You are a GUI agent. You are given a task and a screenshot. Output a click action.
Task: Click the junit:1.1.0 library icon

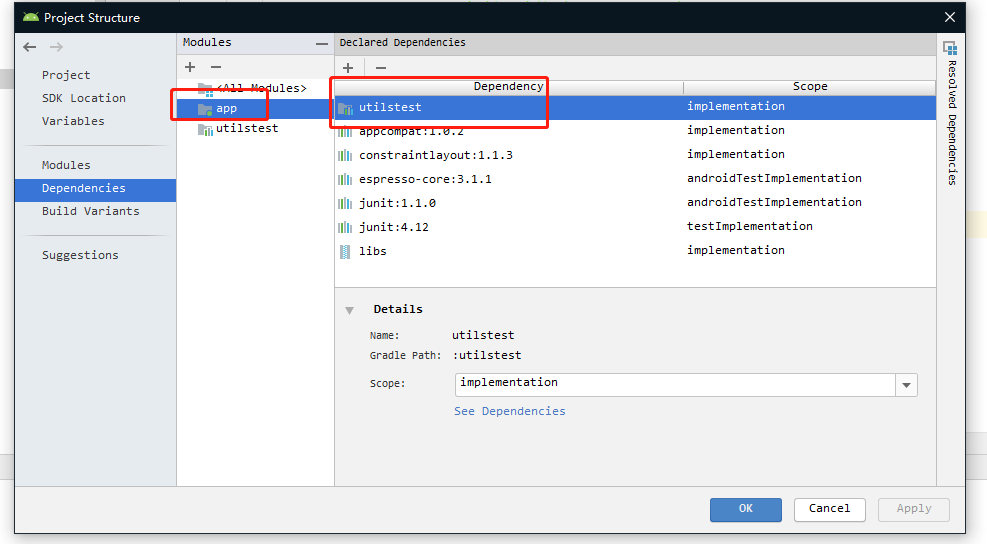point(345,203)
